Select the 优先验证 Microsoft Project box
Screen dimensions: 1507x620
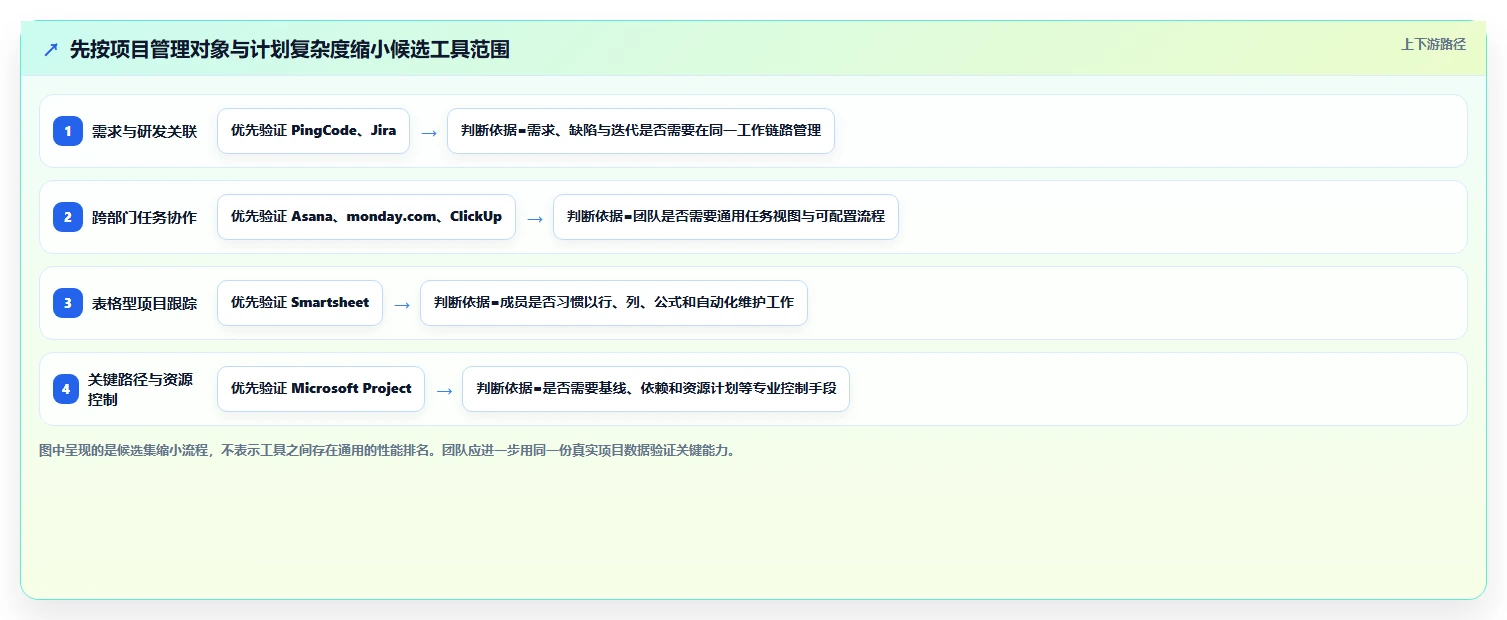(321, 389)
